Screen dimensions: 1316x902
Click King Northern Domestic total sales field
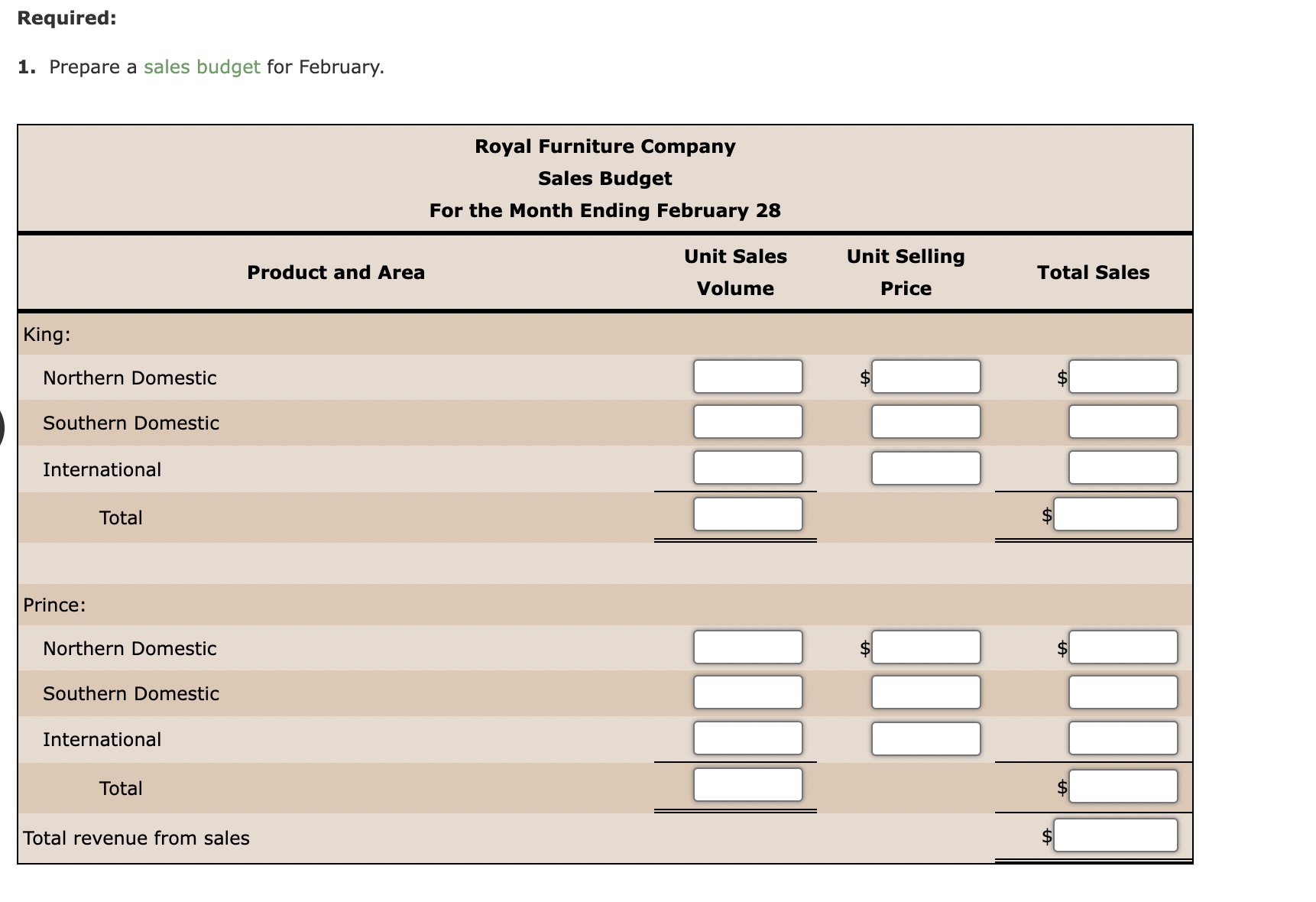coord(1122,376)
